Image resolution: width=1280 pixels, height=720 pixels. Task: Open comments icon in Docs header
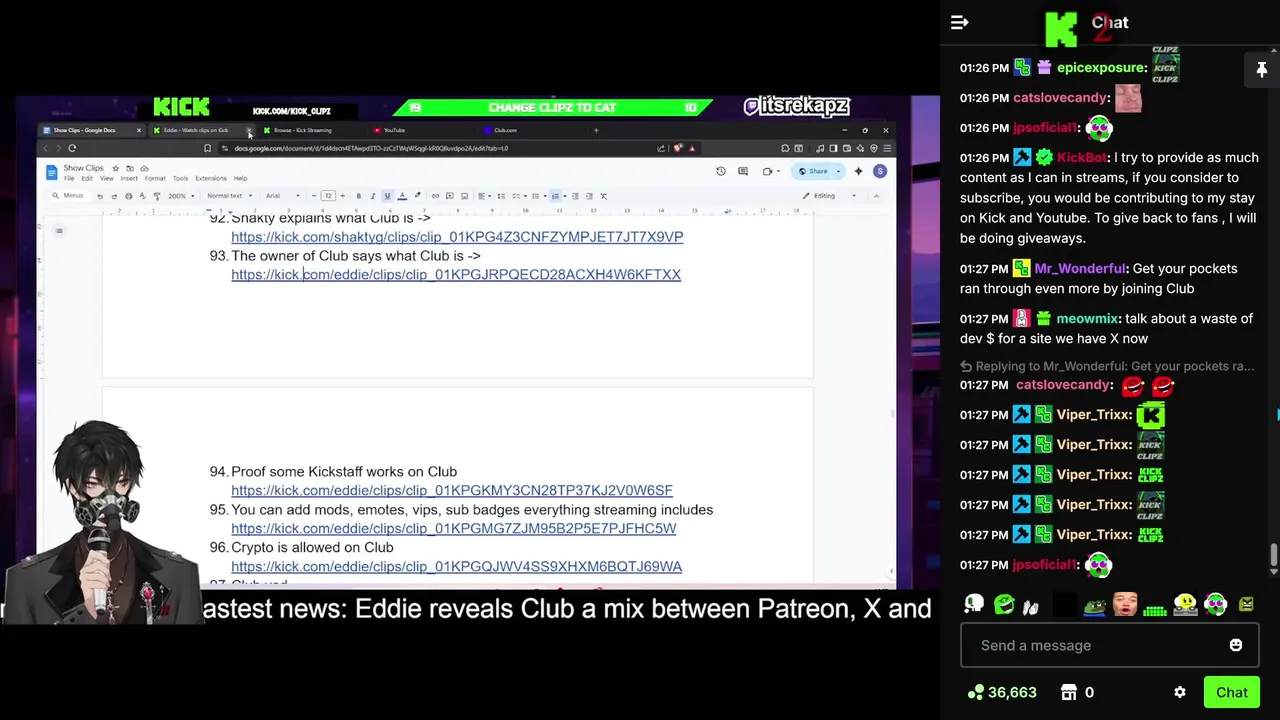743,171
